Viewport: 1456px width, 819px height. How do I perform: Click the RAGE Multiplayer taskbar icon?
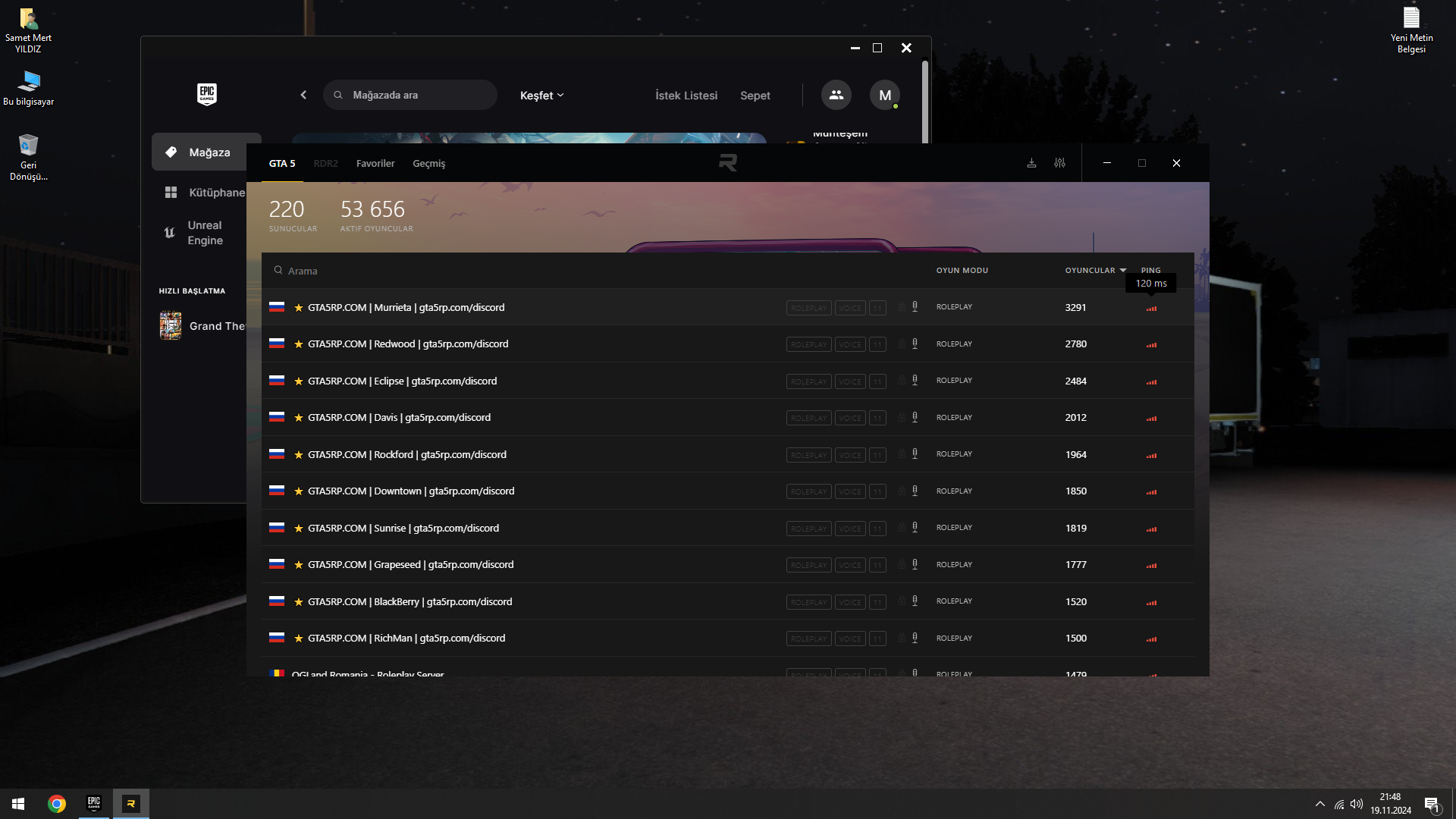[x=131, y=804]
